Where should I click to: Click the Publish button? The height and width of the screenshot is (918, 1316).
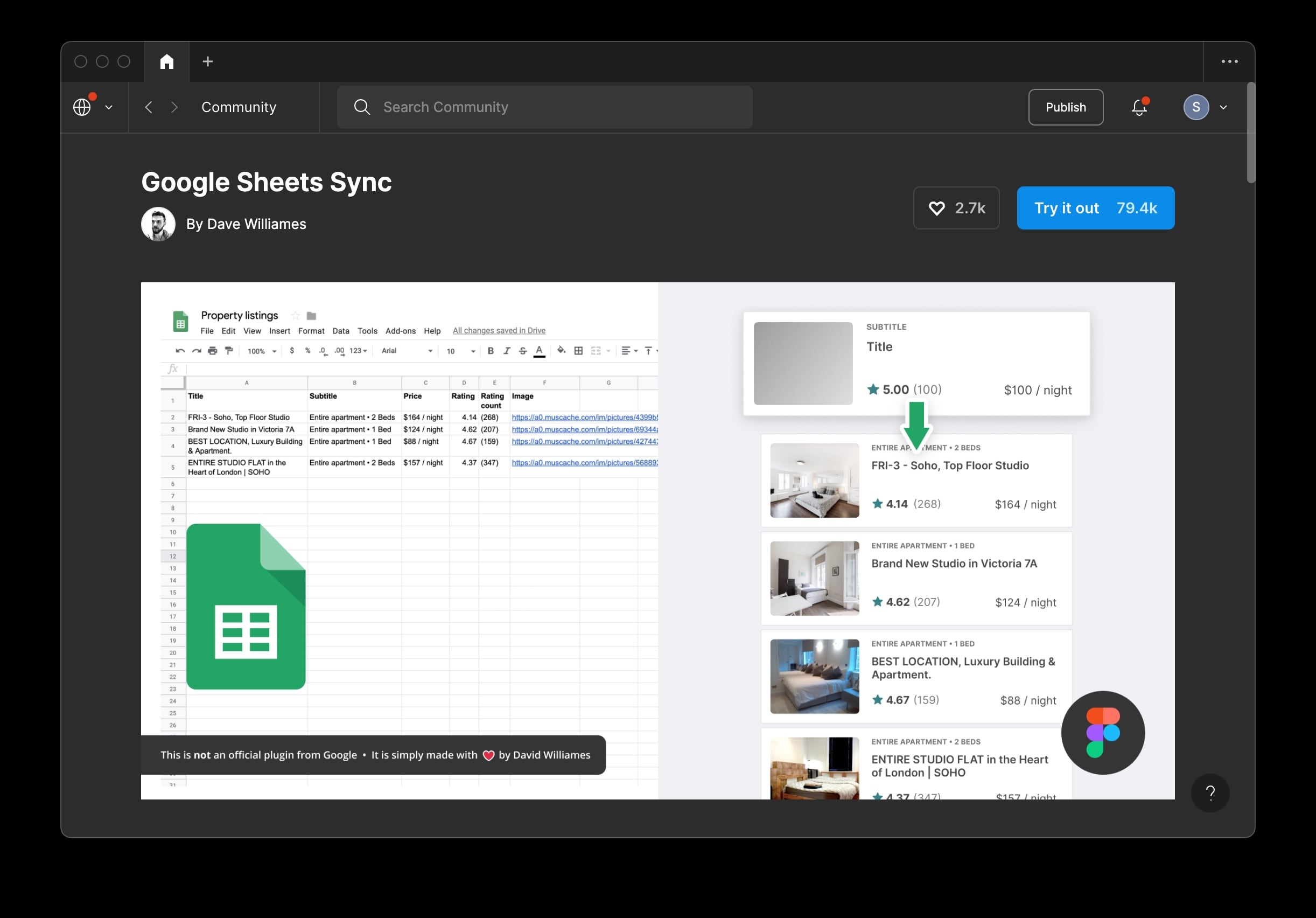1065,107
